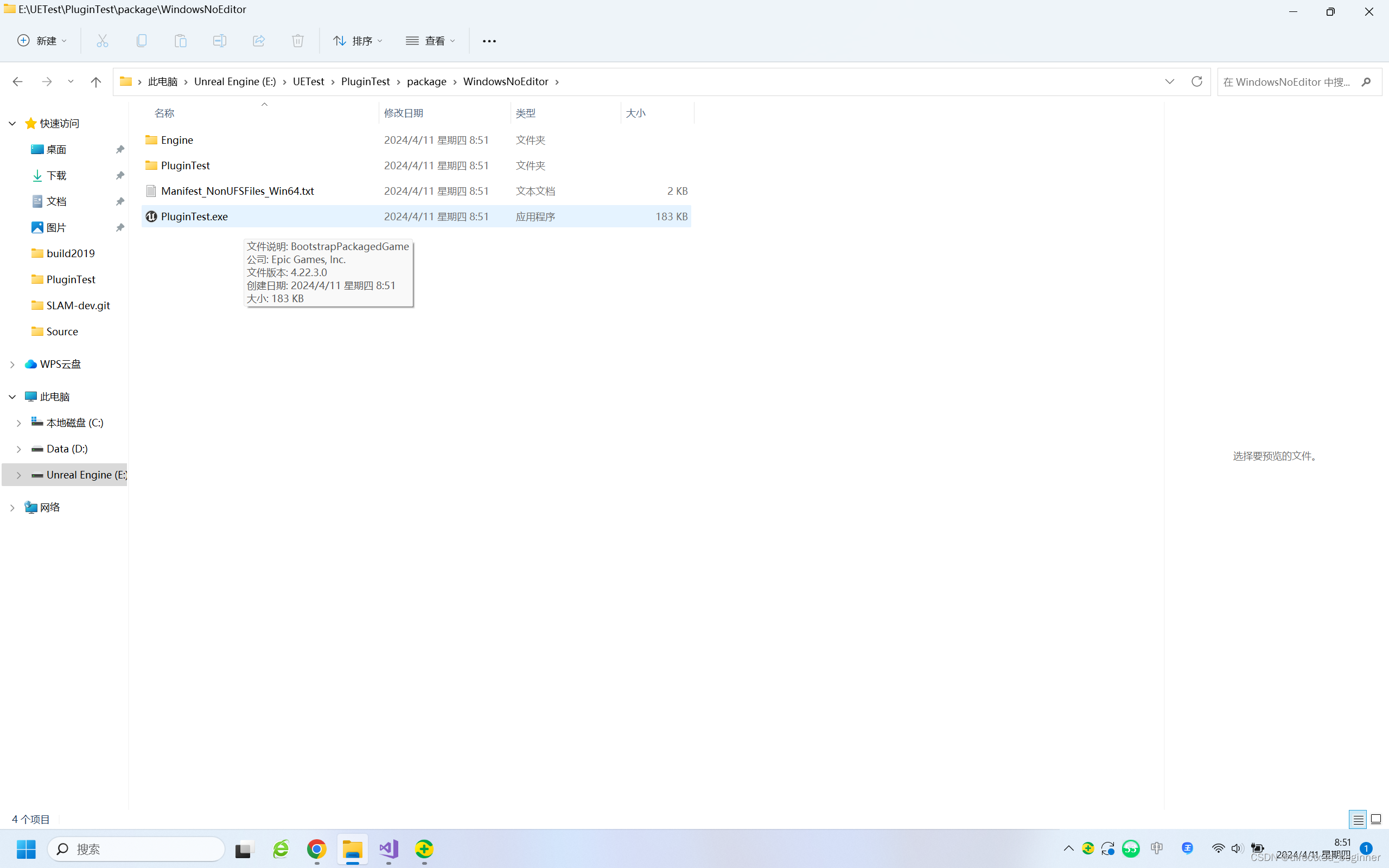
Task: Switch to details view layout icon
Action: click(1358, 819)
